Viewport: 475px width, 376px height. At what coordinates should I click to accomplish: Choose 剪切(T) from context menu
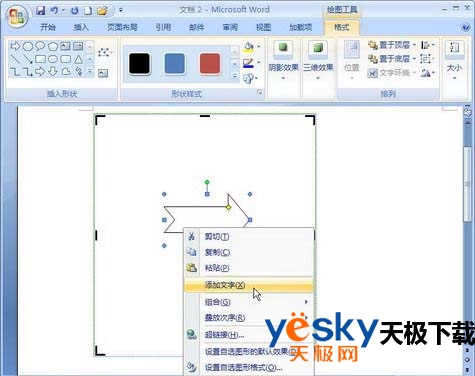point(249,237)
